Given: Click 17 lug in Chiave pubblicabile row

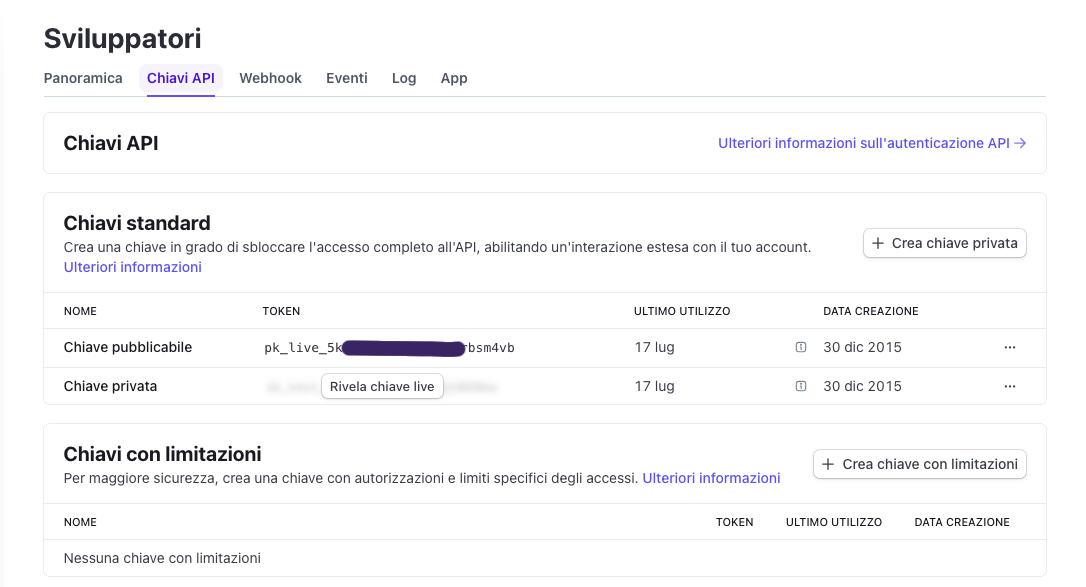Looking at the screenshot, I should pyautogui.click(x=655, y=347).
